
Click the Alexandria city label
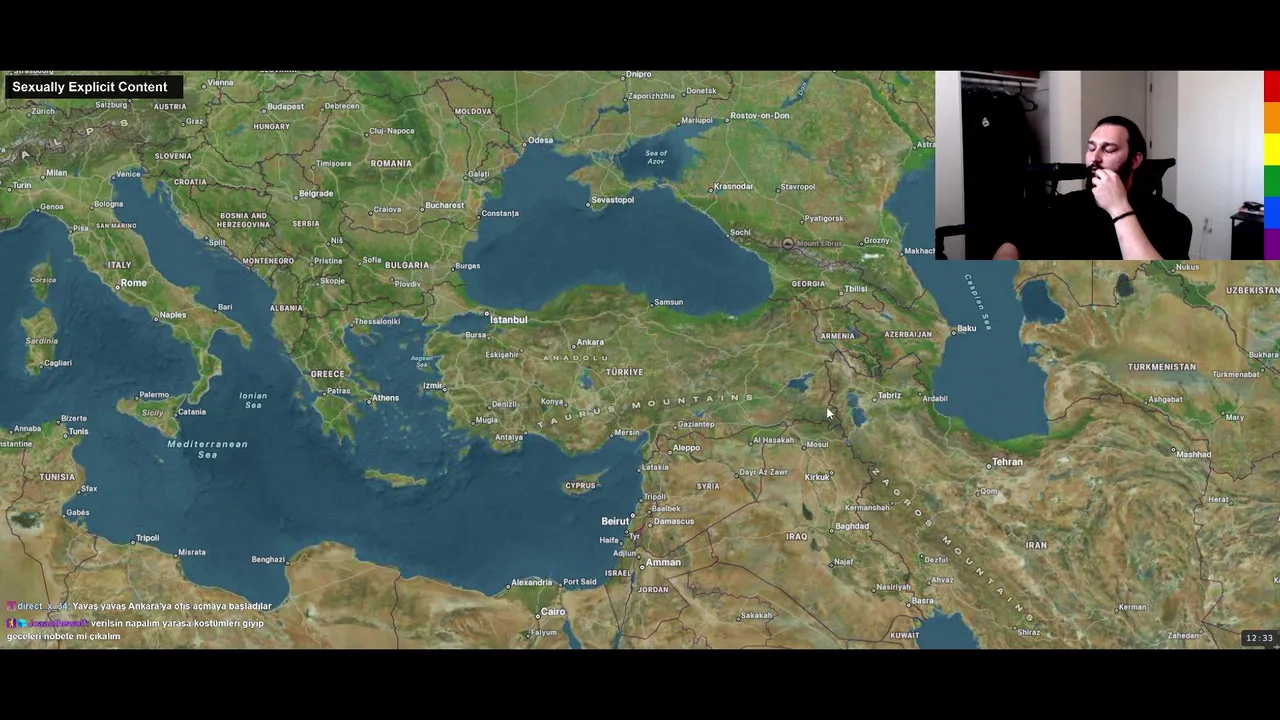click(x=531, y=582)
